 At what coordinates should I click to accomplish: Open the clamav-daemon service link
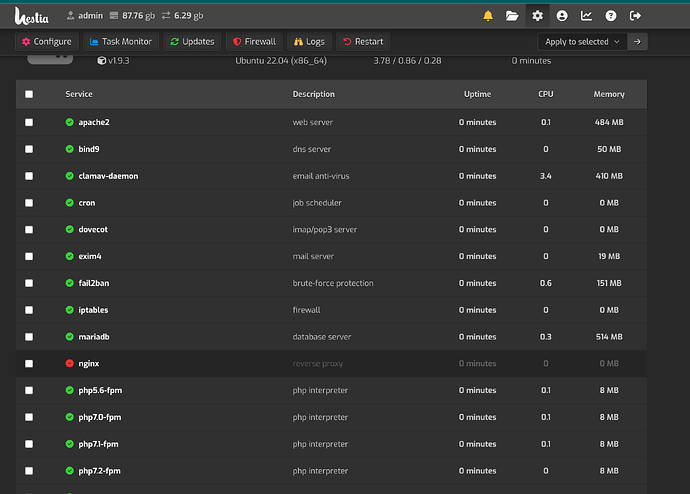pyautogui.click(x=108, y=176)
